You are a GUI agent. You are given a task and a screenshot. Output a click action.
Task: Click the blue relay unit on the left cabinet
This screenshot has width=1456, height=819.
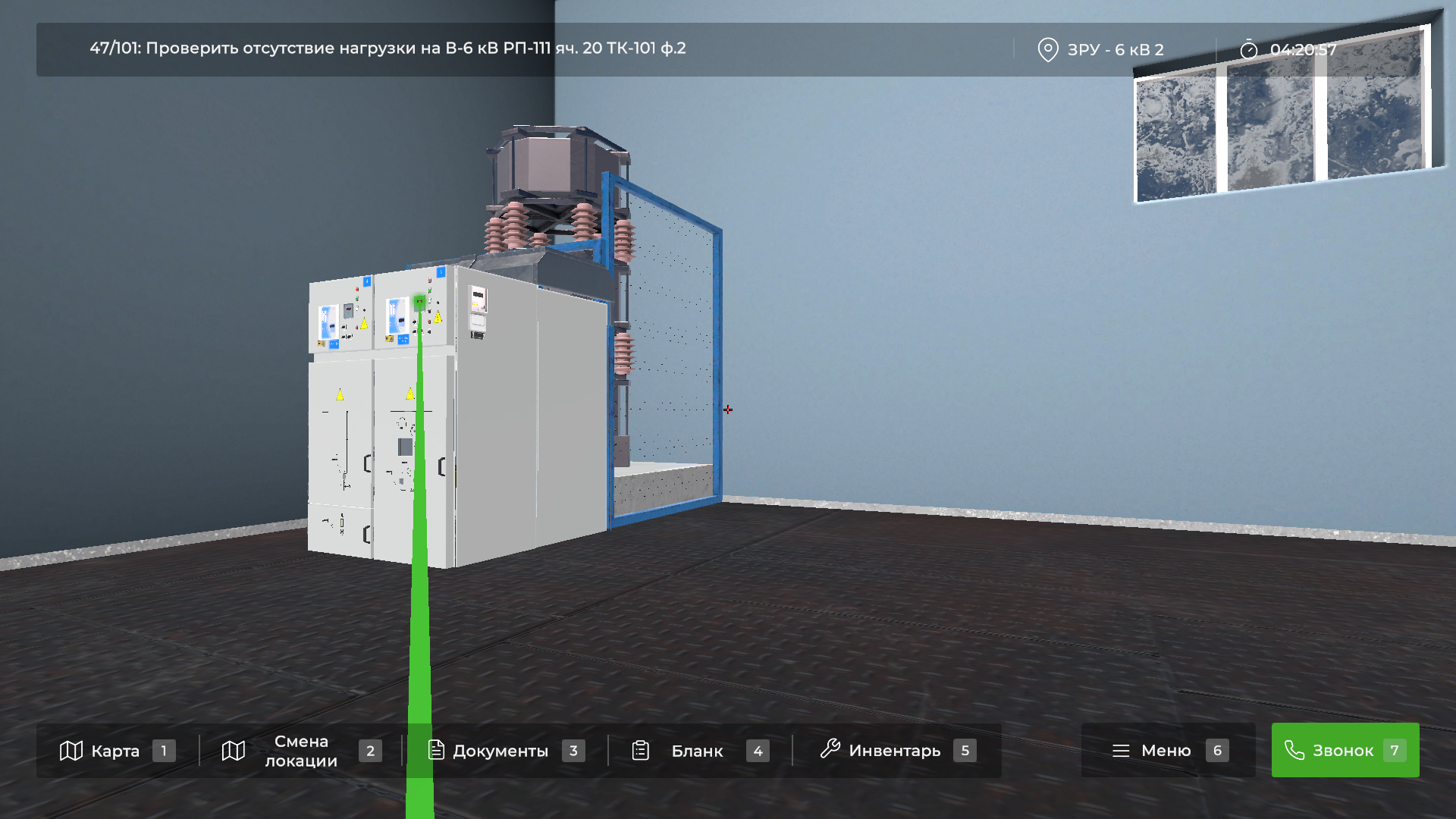[328, 322]
